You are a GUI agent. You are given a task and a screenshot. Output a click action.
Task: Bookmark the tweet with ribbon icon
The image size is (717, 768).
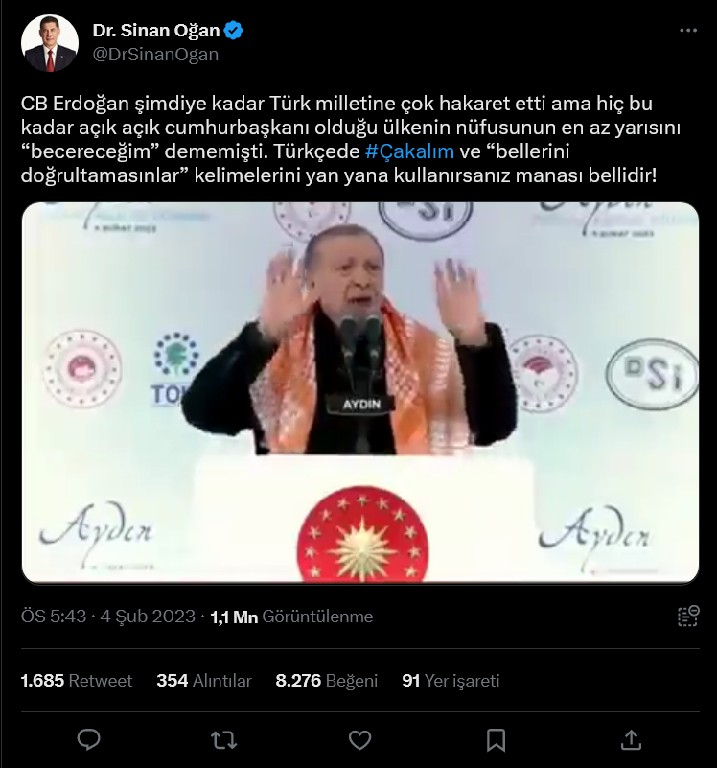(496, 740)
